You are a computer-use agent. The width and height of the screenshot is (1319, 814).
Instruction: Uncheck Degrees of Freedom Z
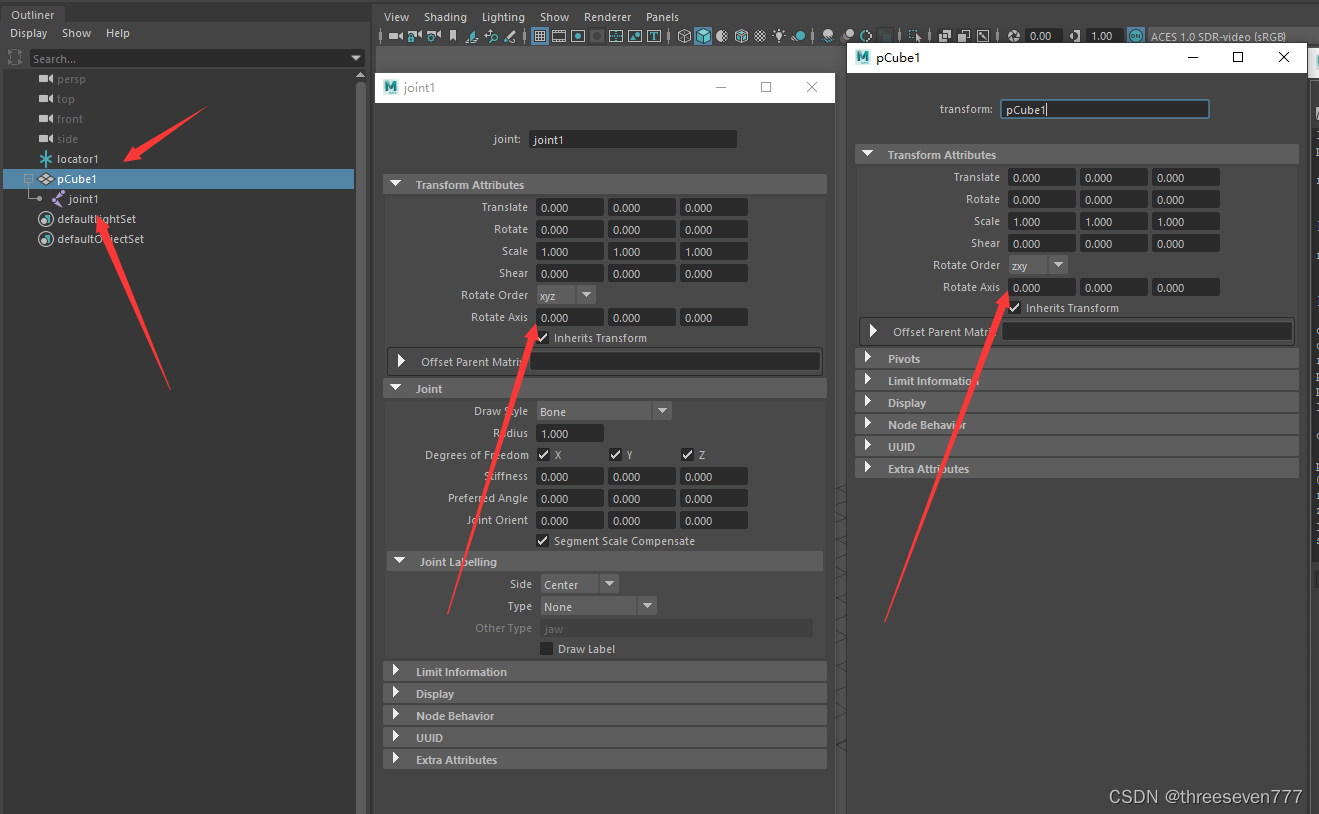pos(687,455)
